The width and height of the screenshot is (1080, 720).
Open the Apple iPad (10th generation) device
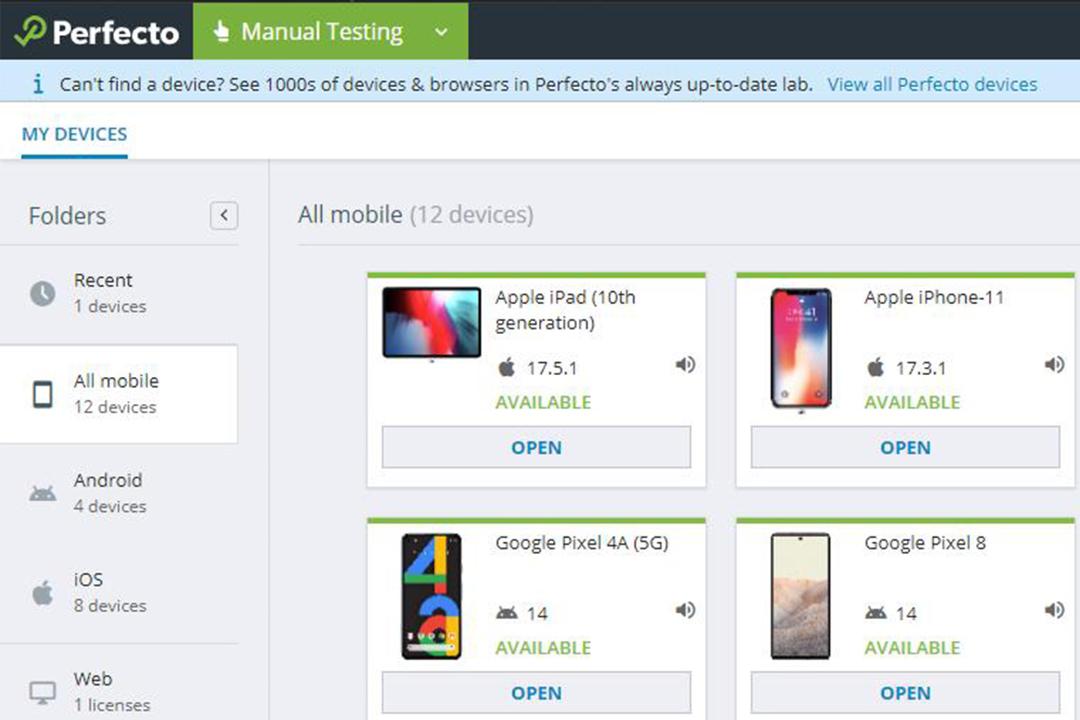(537, 447)
